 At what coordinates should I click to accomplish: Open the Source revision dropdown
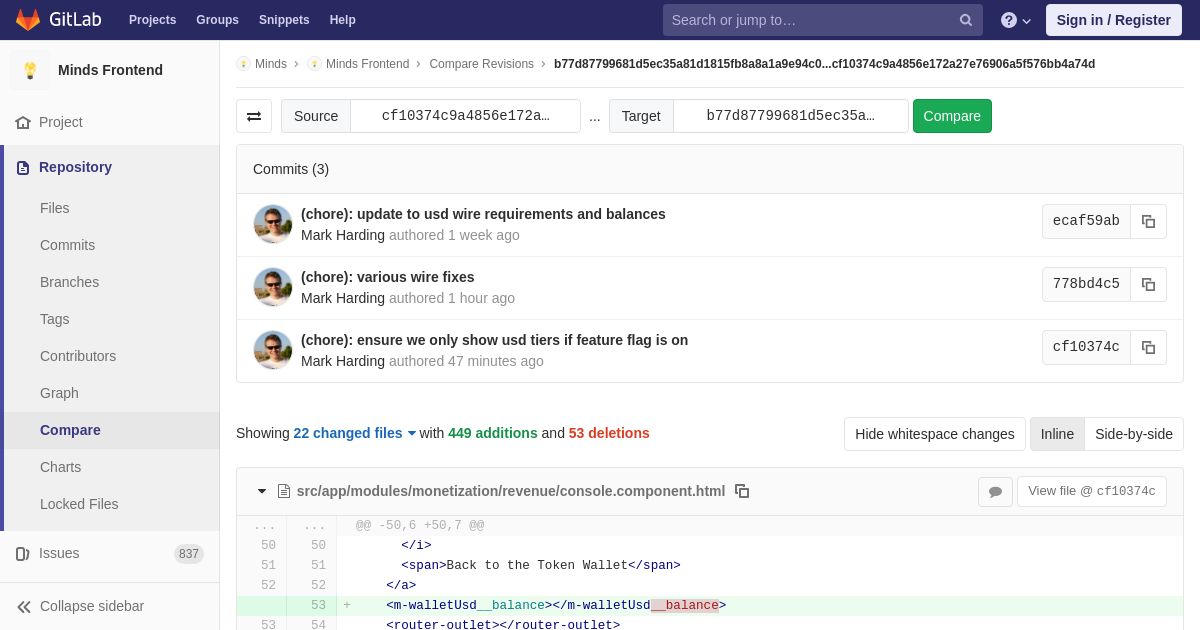click(x=465, y=116)
